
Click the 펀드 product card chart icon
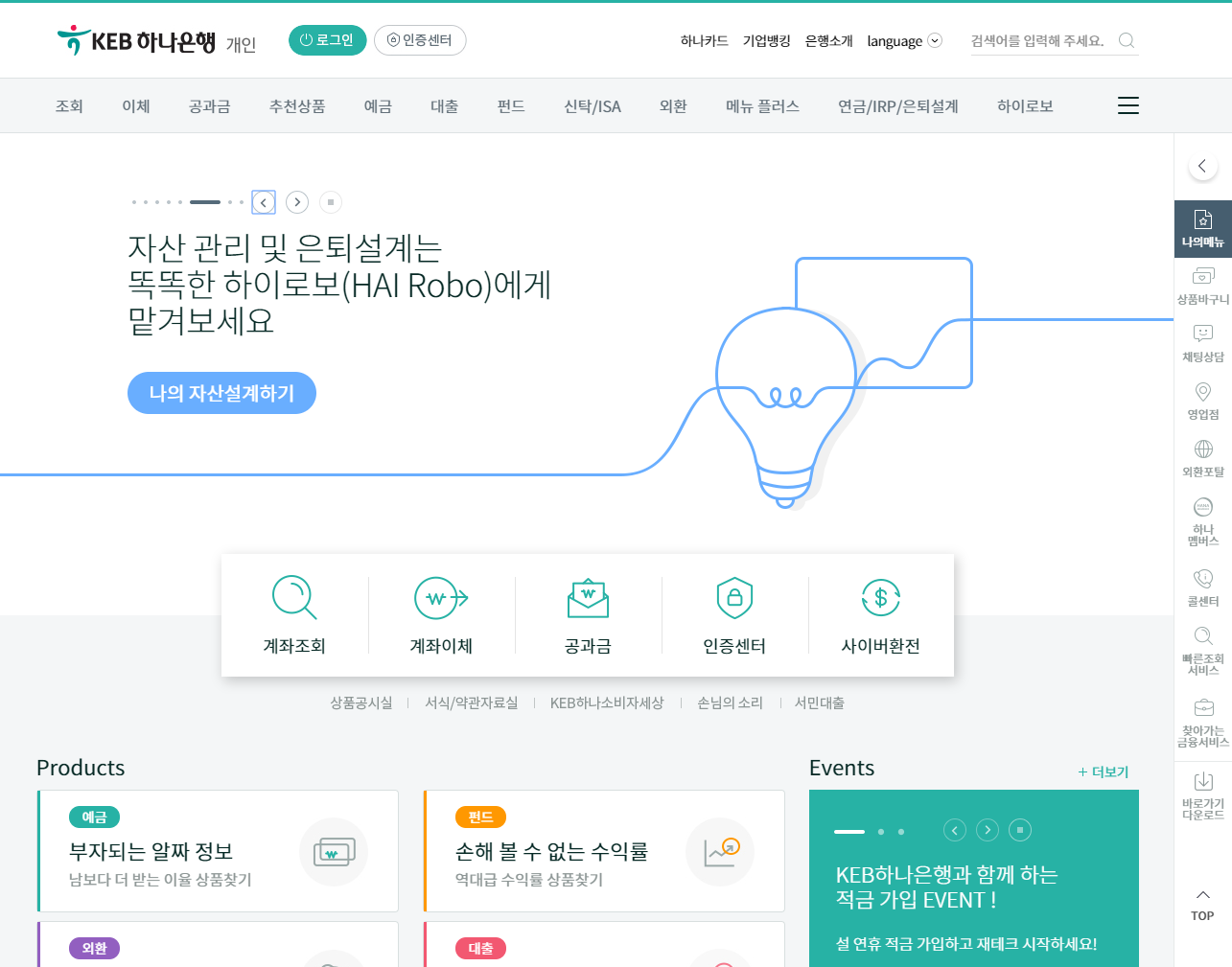pos(720,851)
